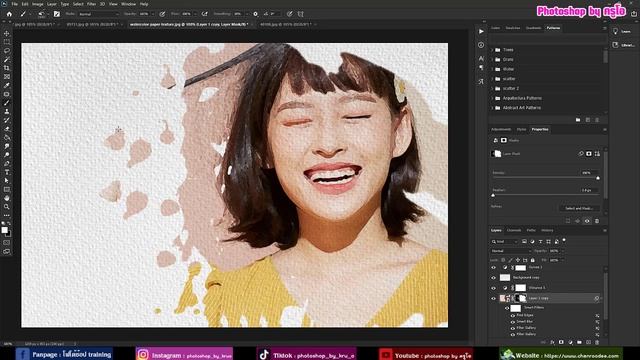Select the Lasso tool

pyautogui.click(x=7, y=51)
